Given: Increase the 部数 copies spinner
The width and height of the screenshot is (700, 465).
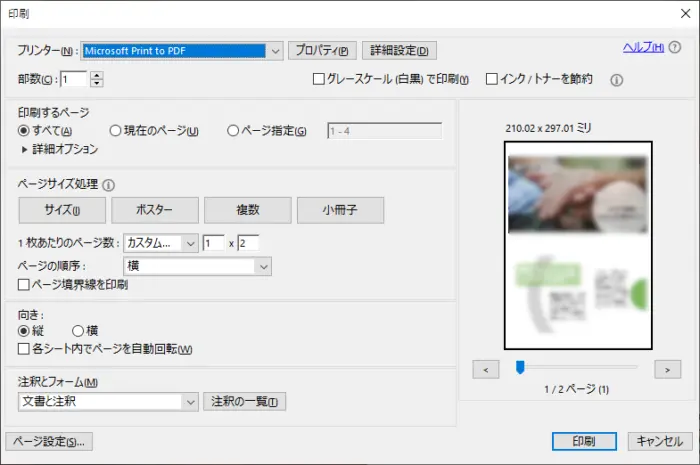Looking at the screenshot, I should pos(97,74).
